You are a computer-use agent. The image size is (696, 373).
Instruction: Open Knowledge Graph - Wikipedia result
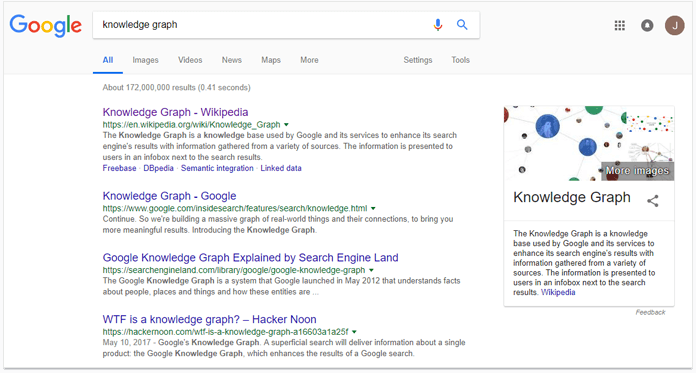pos(175,112)
